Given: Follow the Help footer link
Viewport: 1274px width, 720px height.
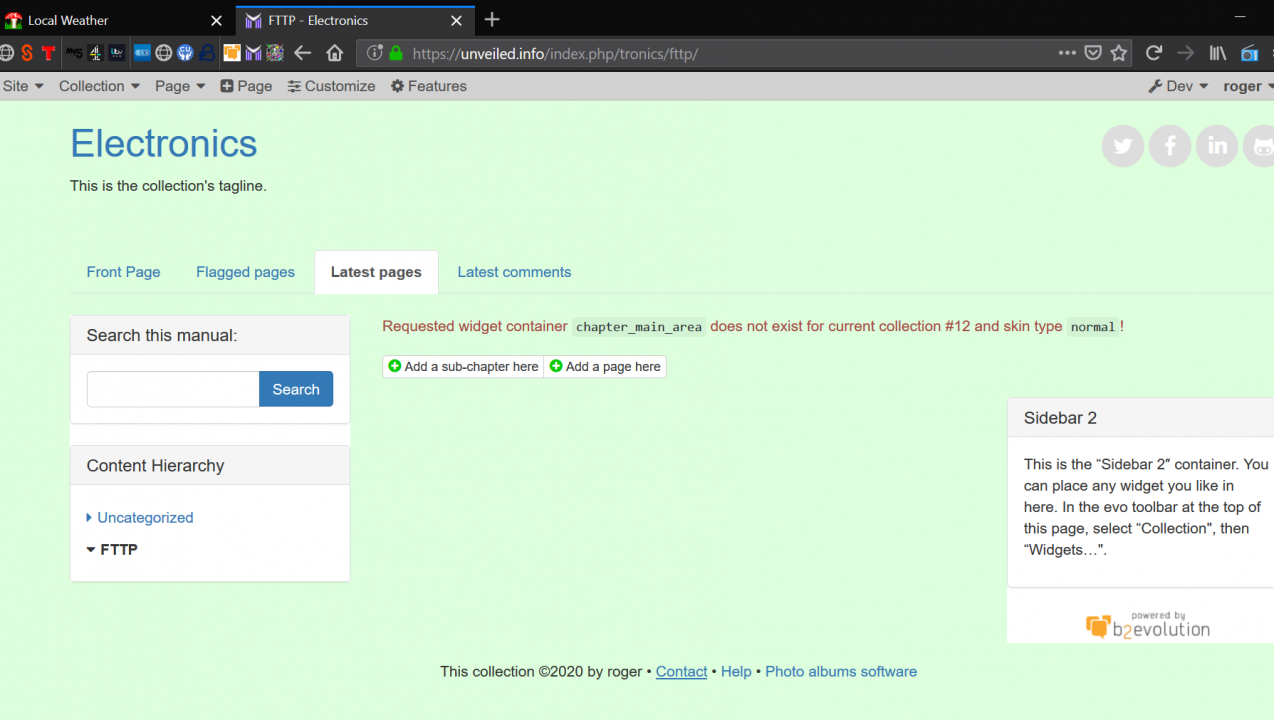Looking at the screenshot, I should [x=736, y=672].
